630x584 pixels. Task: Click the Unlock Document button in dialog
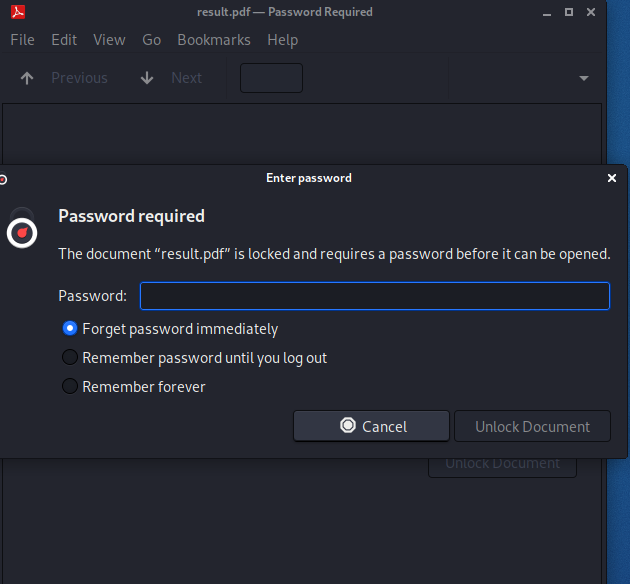[x=532, y=426]
